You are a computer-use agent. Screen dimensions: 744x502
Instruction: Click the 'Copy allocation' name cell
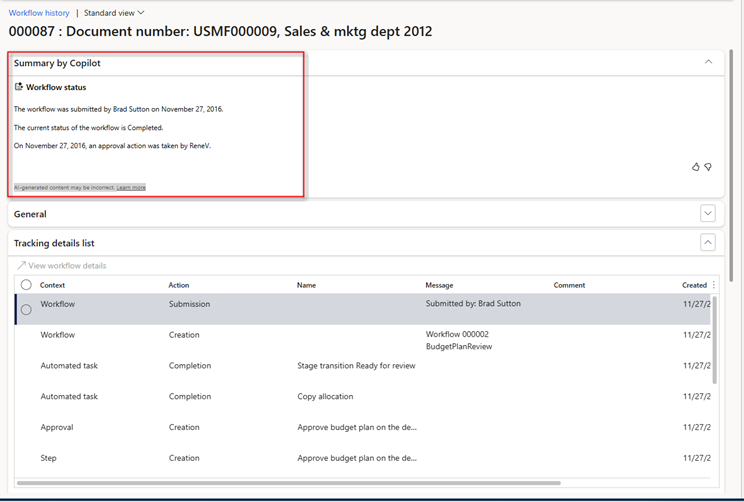click(x=325, y=396)
